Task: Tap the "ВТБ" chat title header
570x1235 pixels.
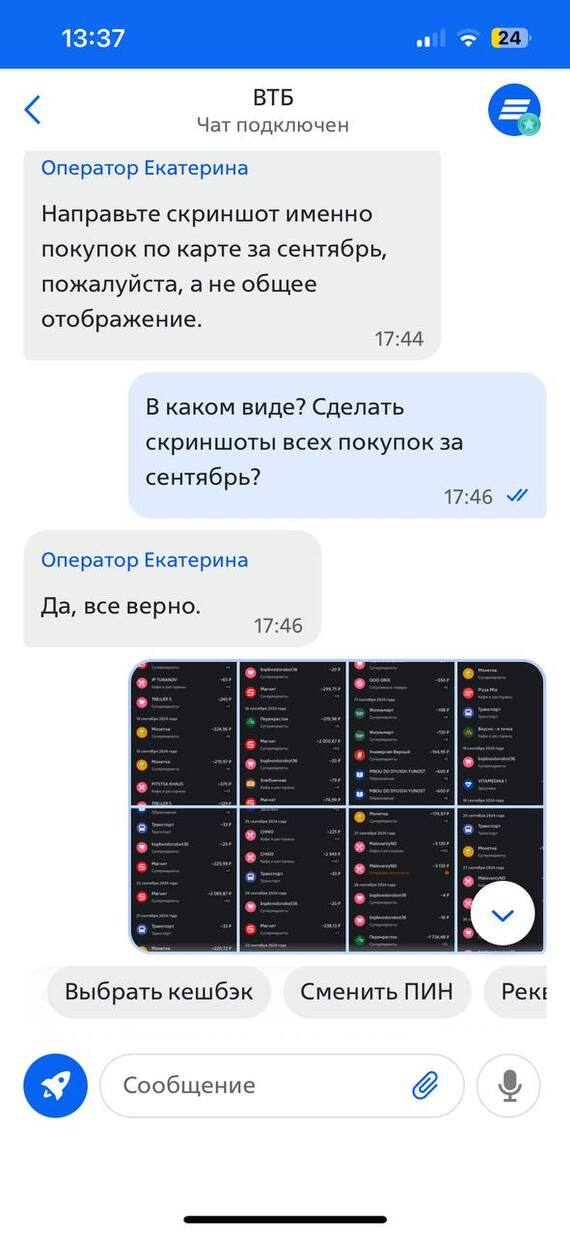Action: point(273,98)
